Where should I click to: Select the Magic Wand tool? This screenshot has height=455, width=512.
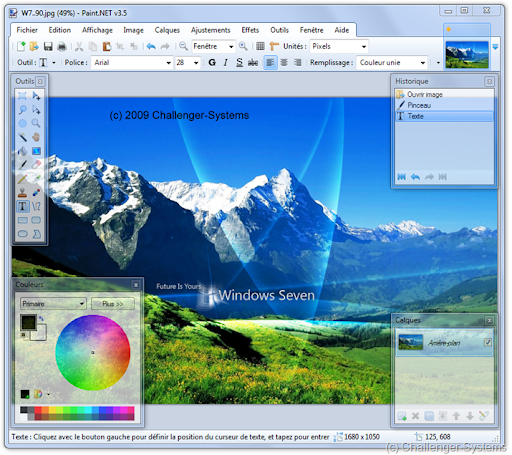pyautogui.click(x=22, y=137)
